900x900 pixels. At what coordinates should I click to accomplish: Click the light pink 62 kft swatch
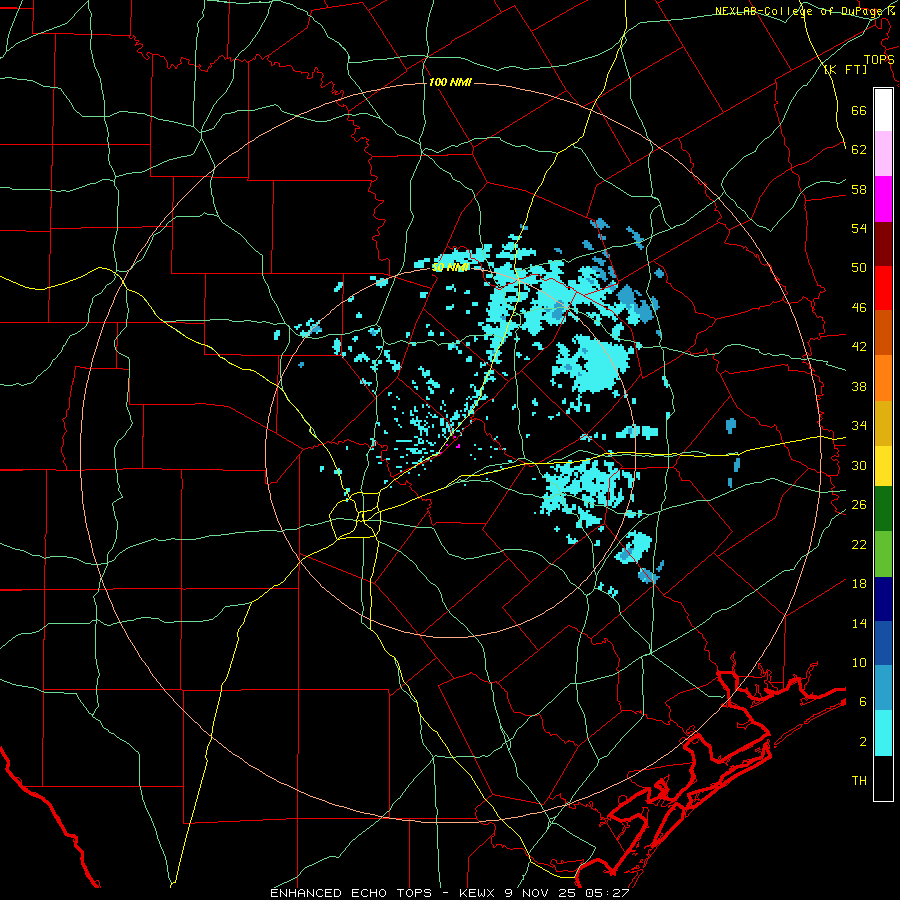pos(883,154)
